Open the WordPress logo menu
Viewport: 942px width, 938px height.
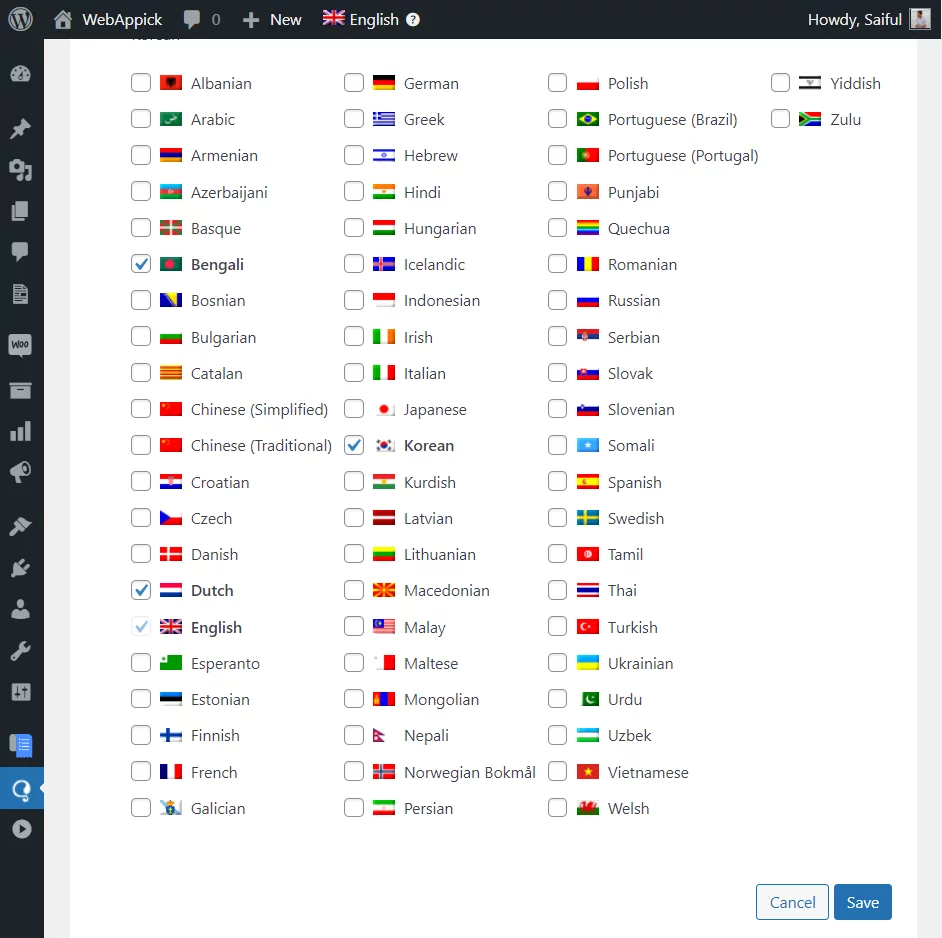point(20,19)
